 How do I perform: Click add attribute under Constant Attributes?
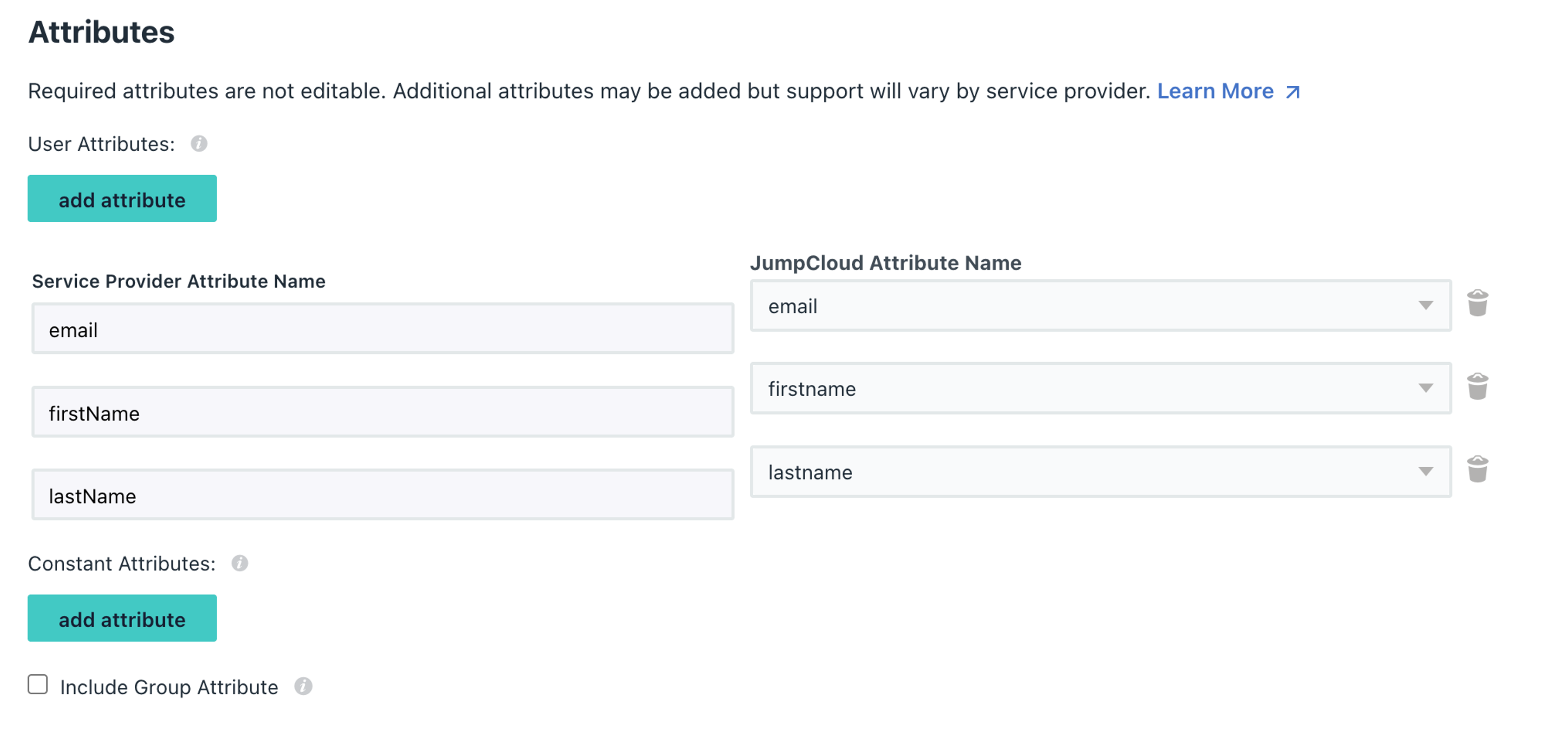click(x=122, y=618)
